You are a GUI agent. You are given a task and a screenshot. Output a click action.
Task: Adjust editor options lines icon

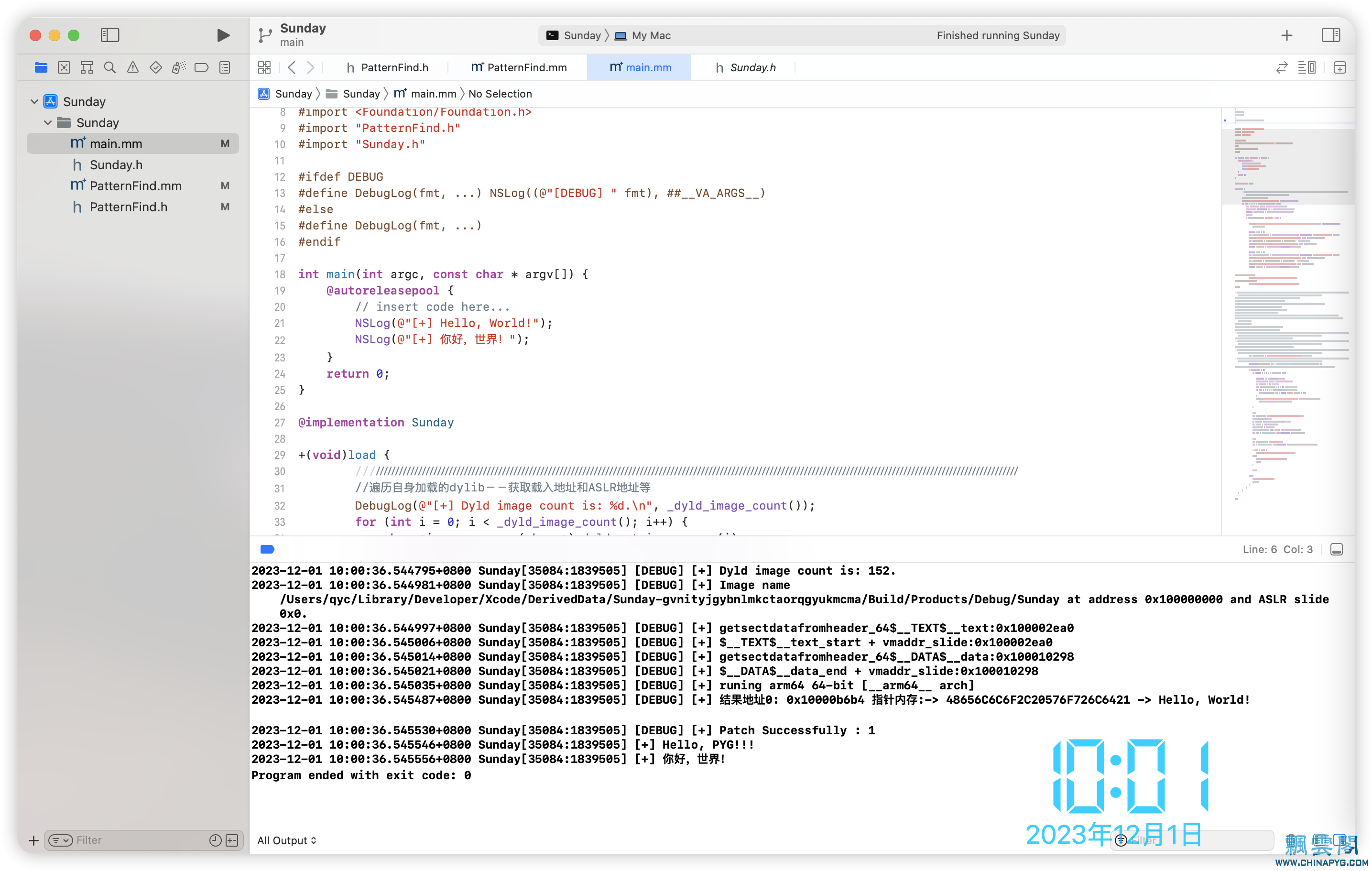click(x=1307, y=67)
